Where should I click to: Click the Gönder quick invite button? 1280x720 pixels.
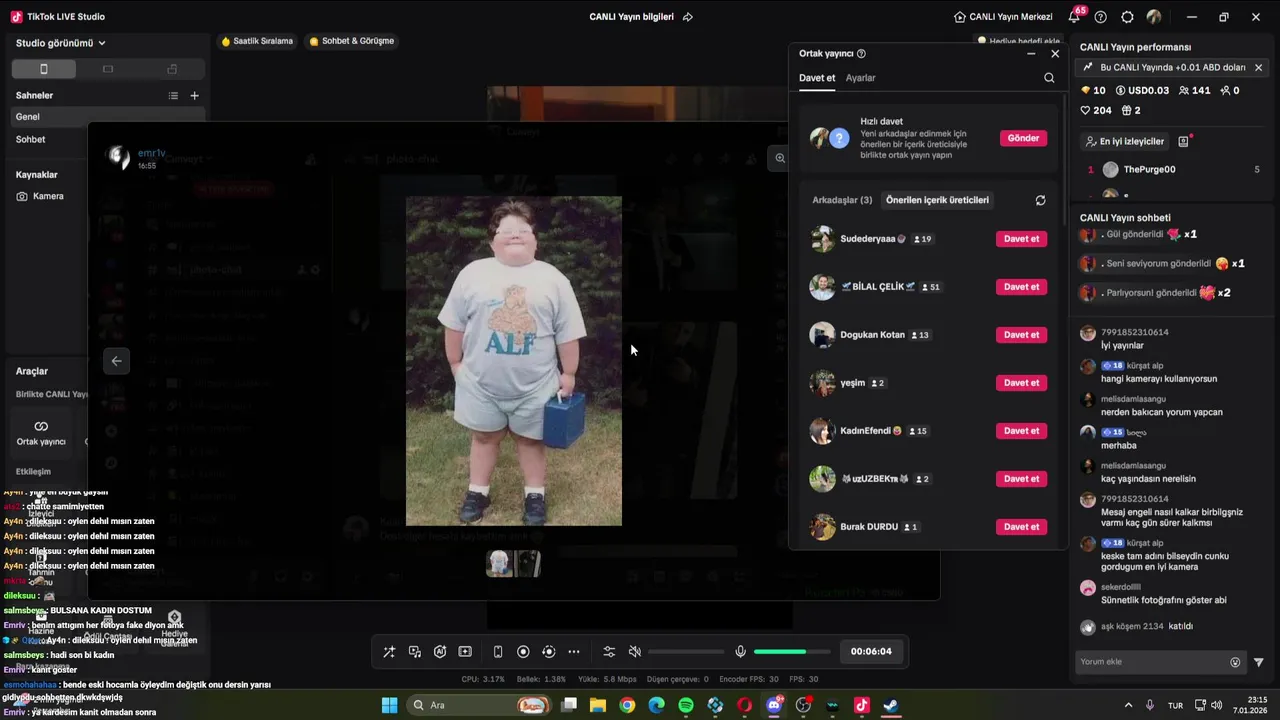[1023, 138]
